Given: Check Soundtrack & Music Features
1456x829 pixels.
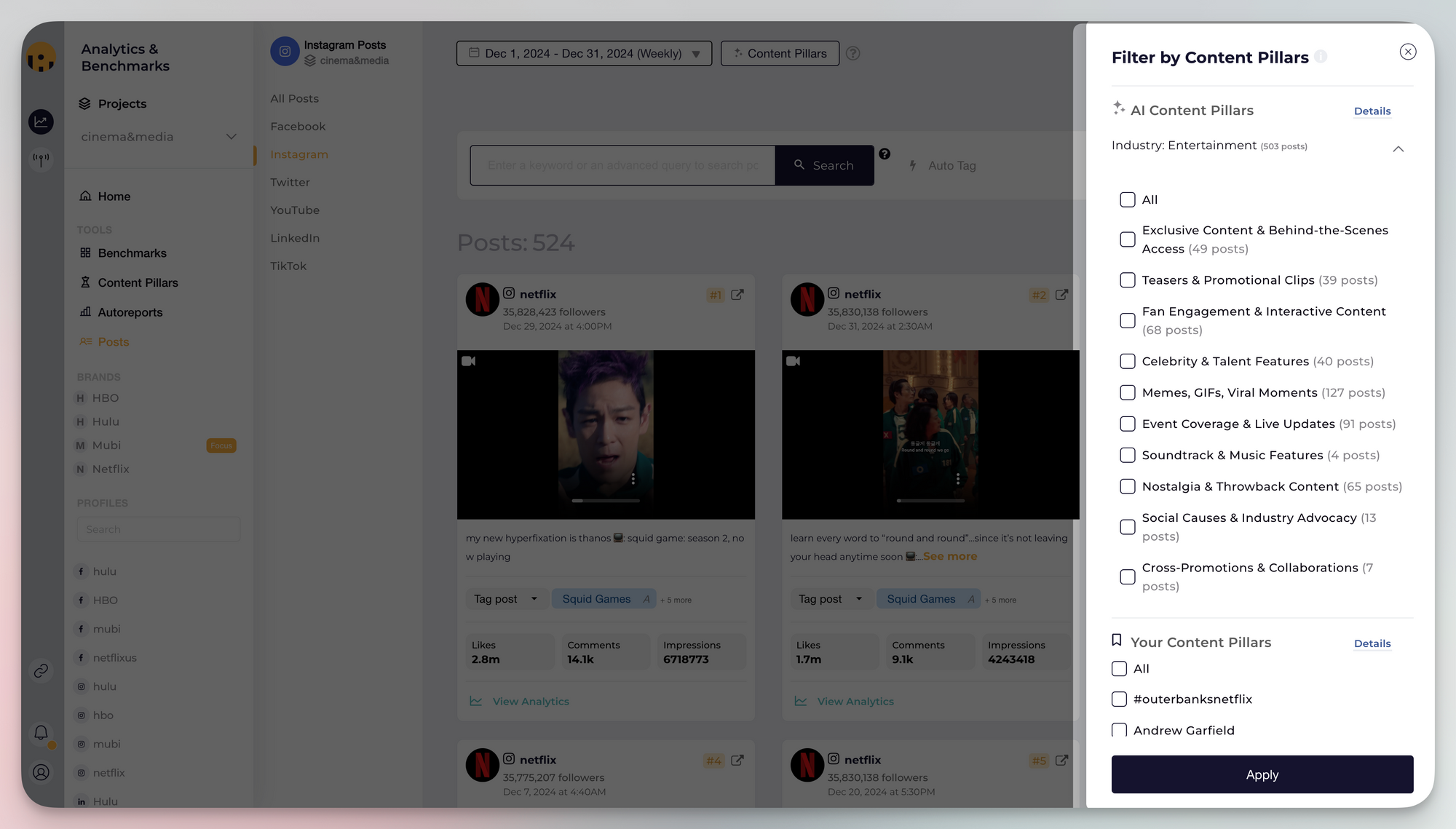Looking at the screenshot, I should coord(1127,455).
